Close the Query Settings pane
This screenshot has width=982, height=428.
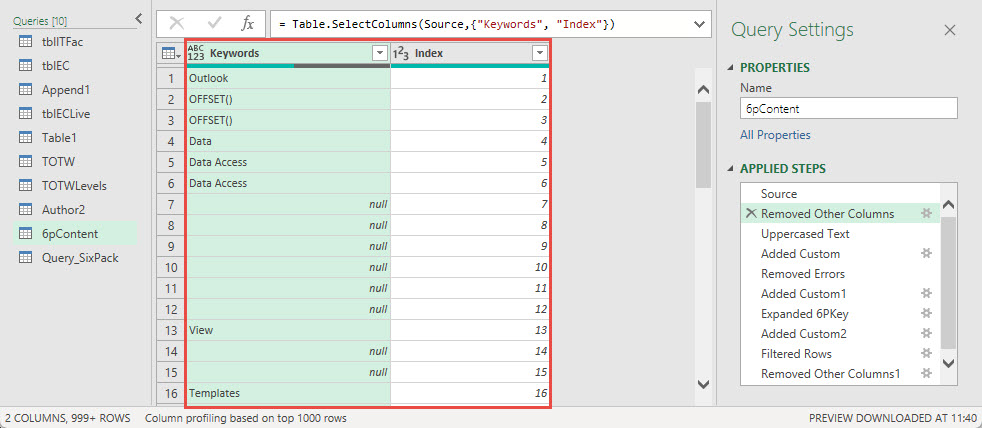pos(949,30)
